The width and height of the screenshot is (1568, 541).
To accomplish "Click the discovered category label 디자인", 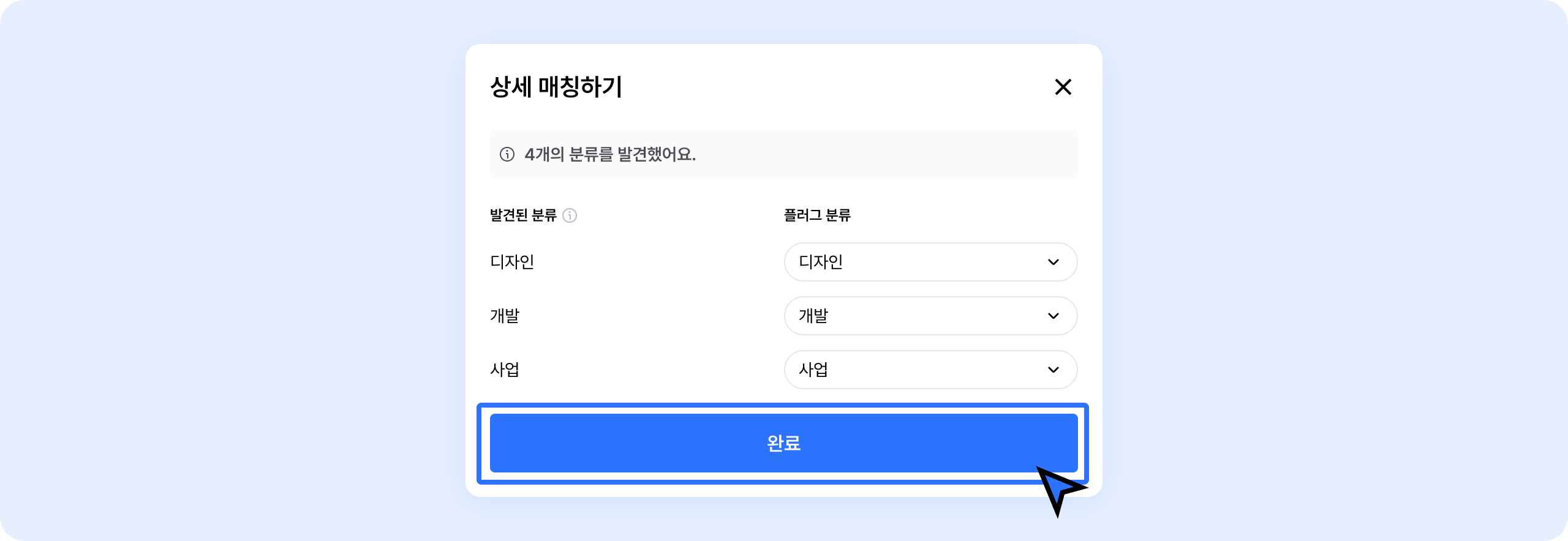I will pos(512,262).
